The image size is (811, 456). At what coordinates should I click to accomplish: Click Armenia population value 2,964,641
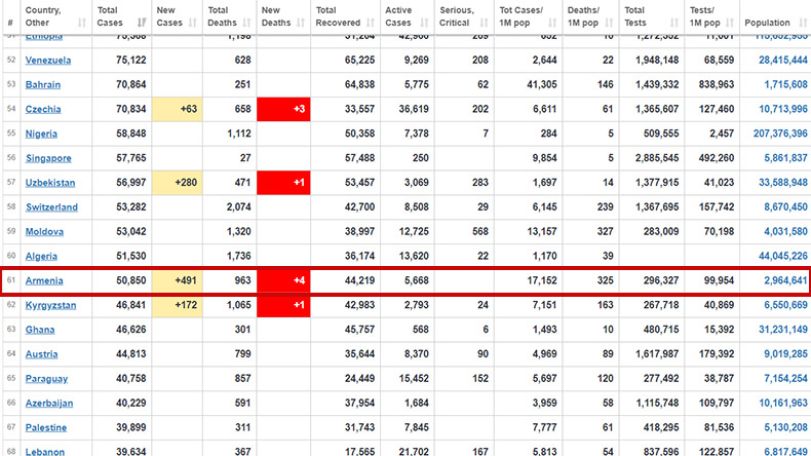pyautogui.click(x=785, y=281)
